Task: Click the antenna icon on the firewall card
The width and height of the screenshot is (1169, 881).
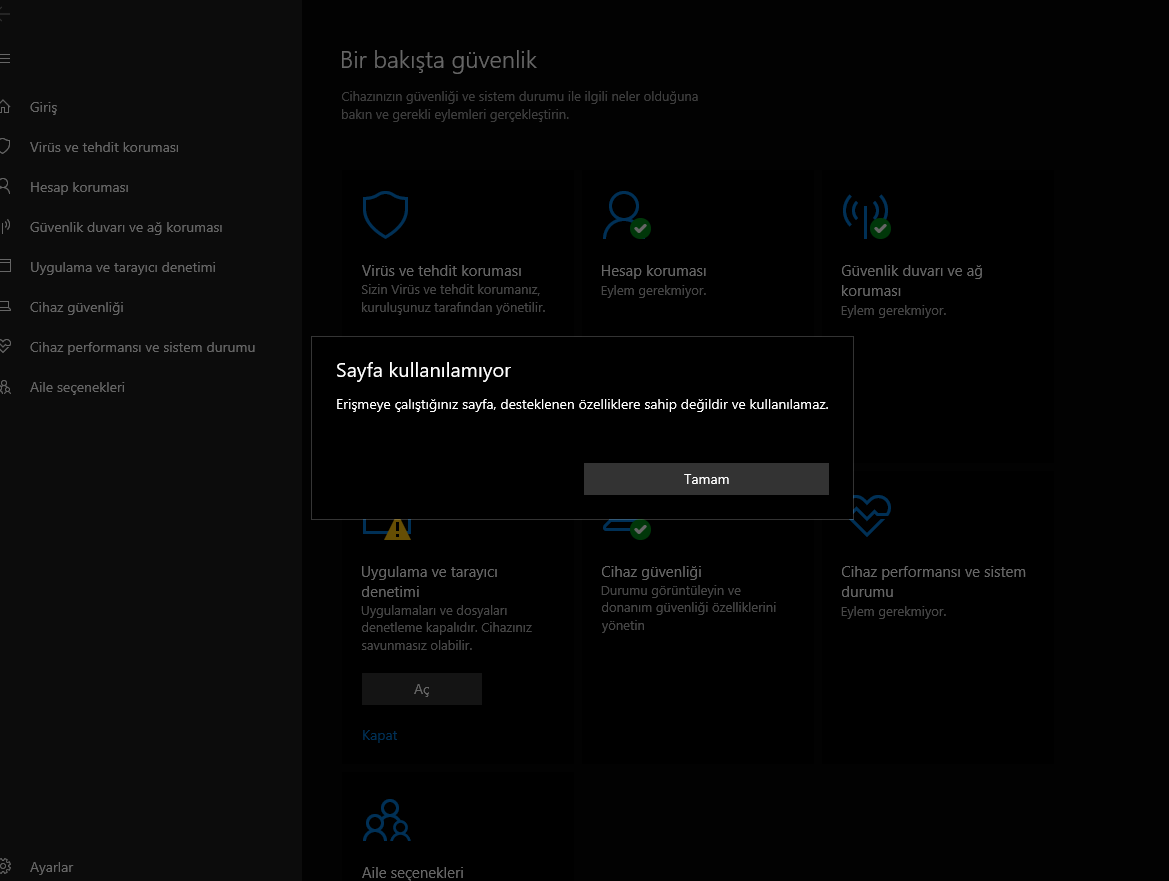Action: click(x=865, y=215)
